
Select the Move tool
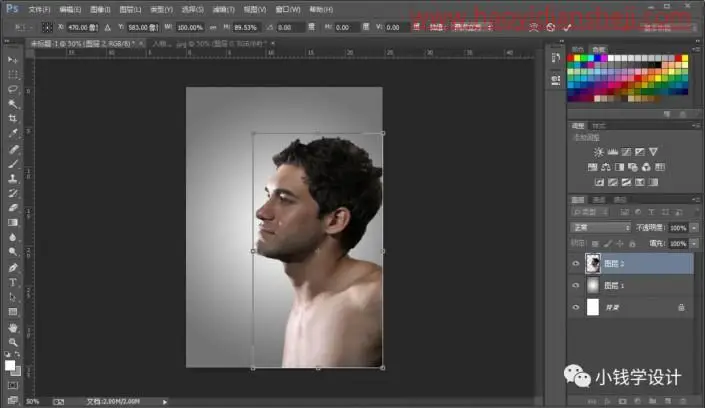[13, 60]
